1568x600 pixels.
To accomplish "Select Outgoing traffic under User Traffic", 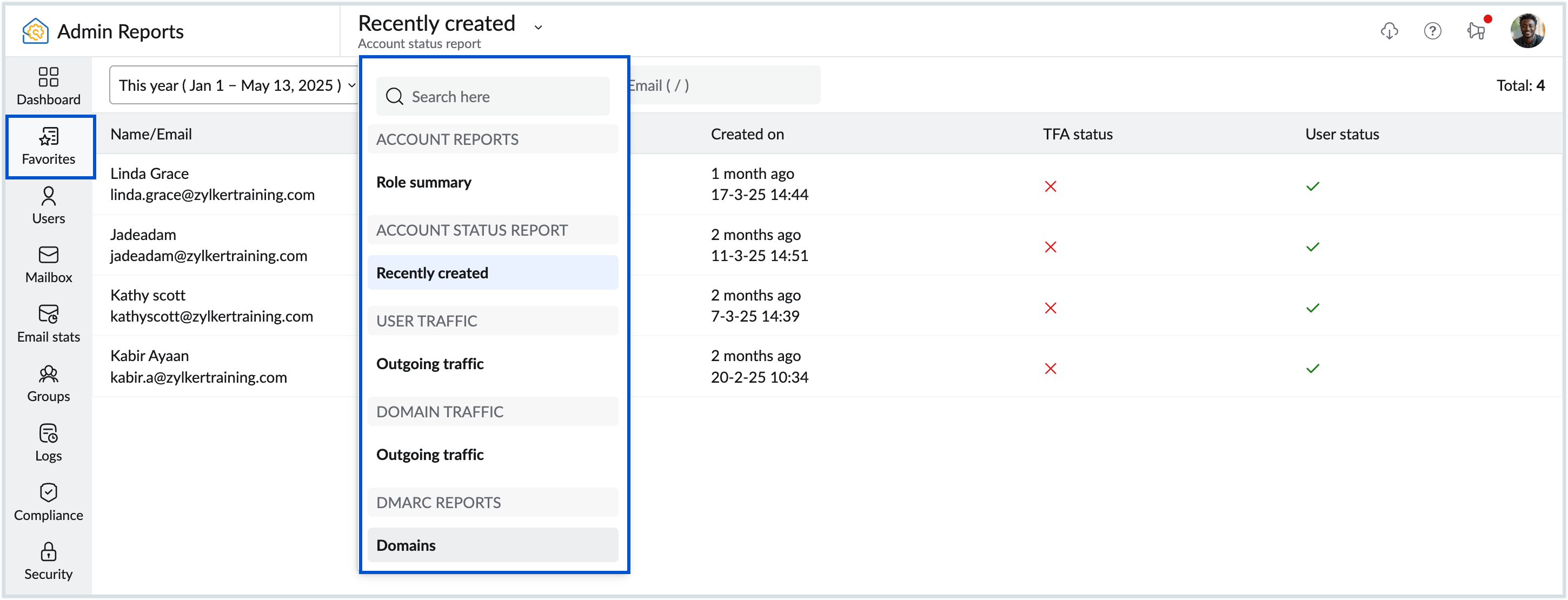I will coord(430,364).
